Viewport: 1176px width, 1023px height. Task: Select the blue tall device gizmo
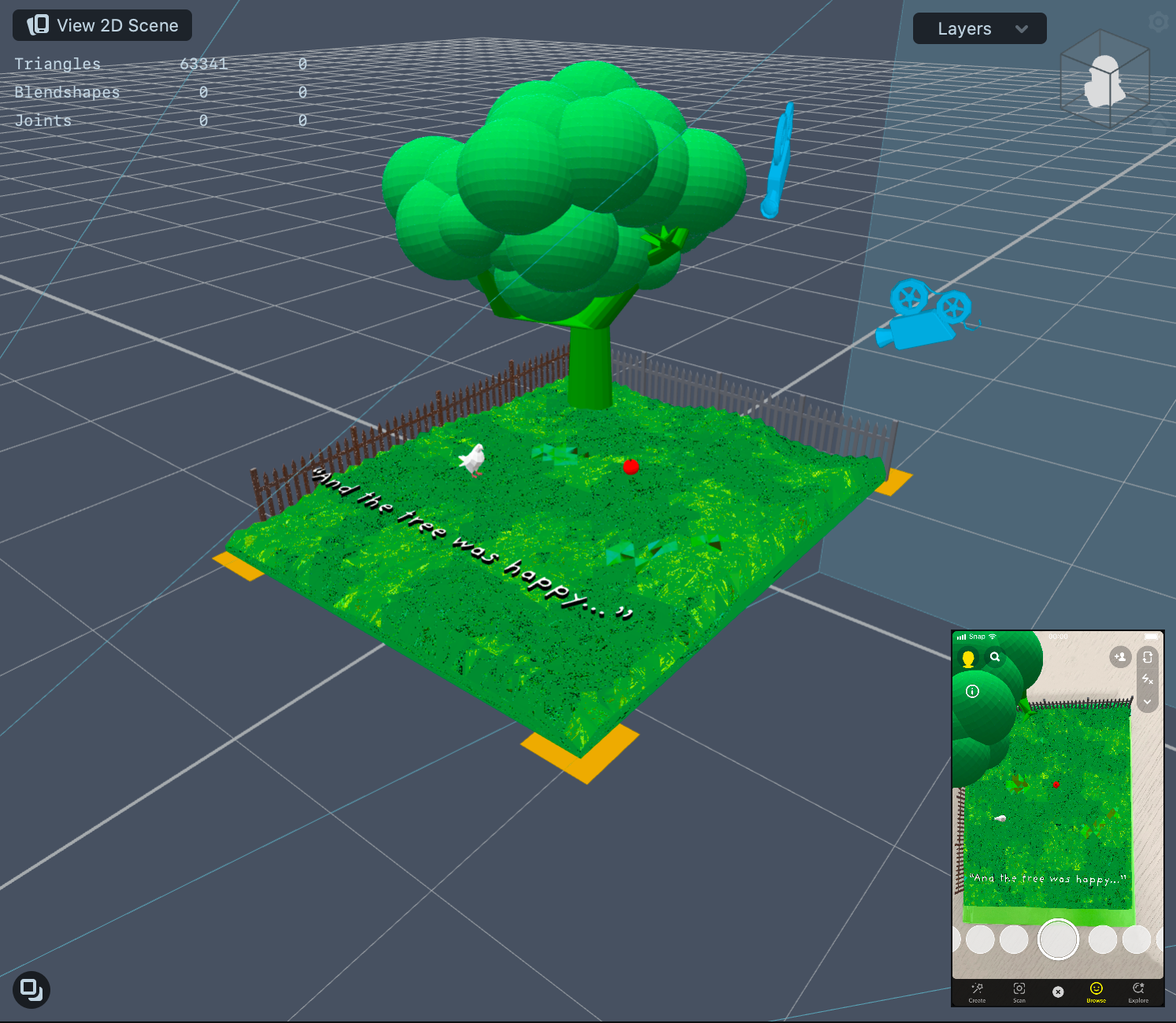778,161
